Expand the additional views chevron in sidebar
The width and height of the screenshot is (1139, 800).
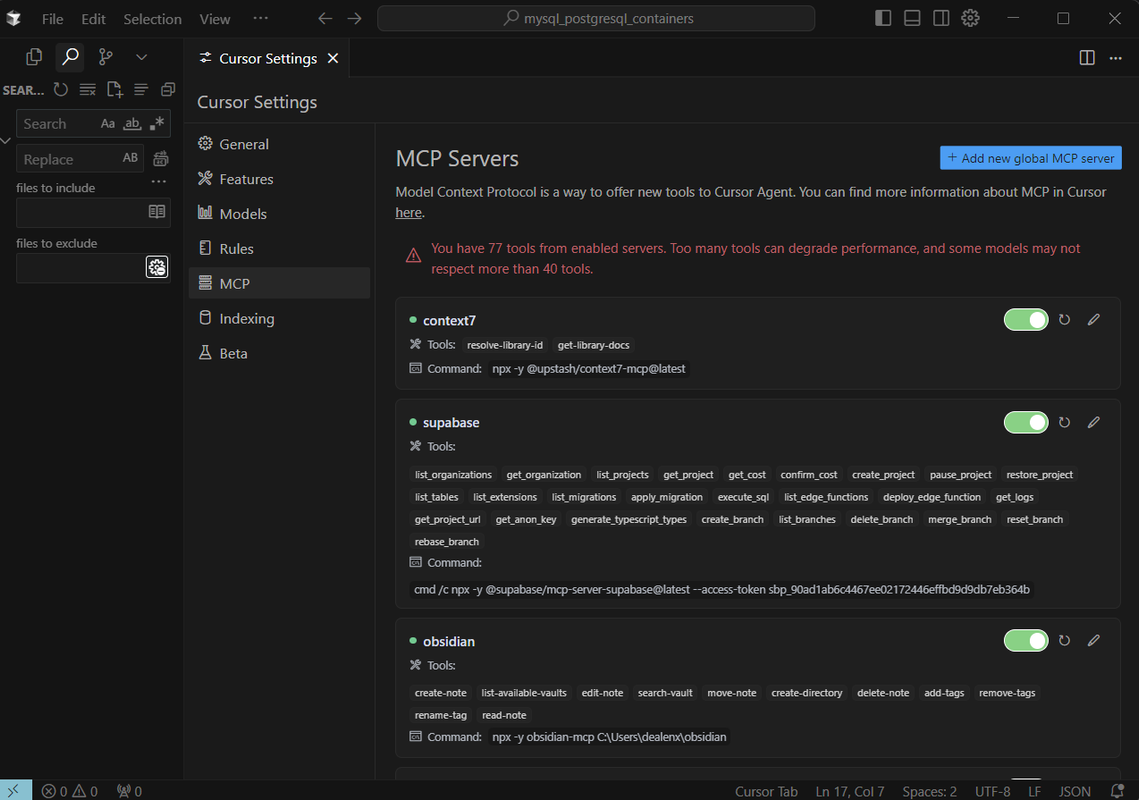pos(142,57)
